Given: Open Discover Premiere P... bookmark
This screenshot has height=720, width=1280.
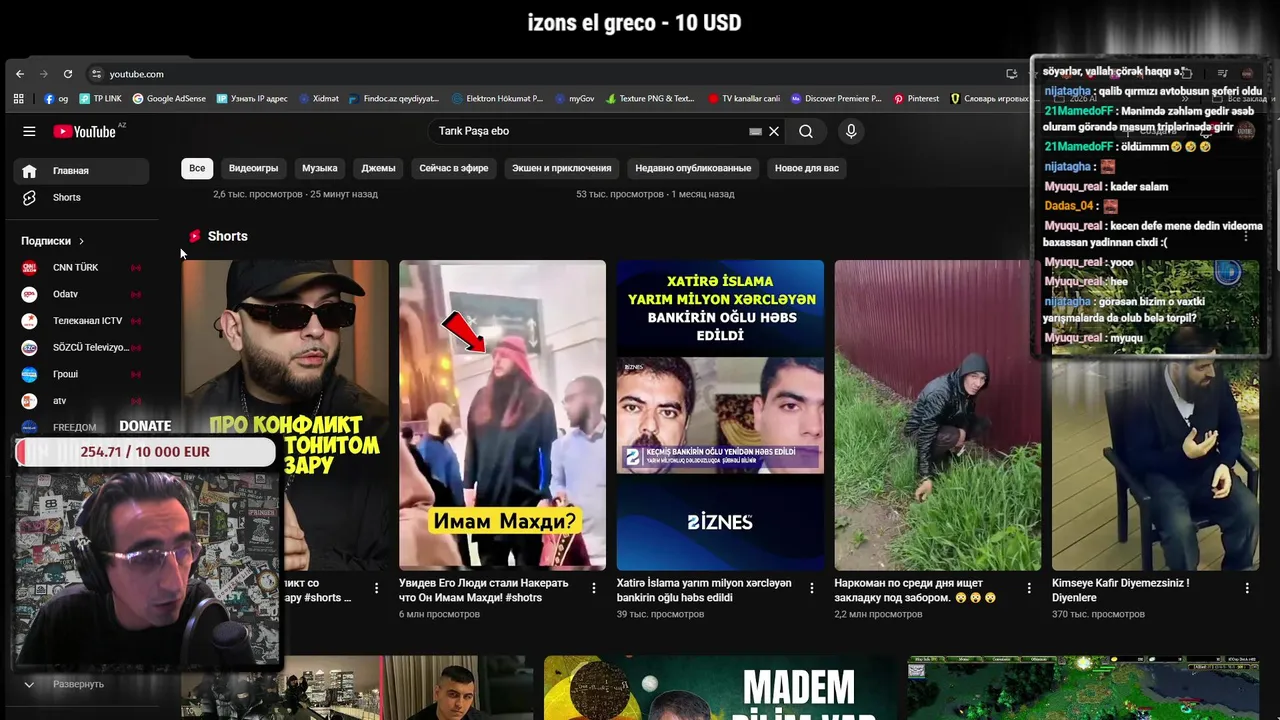Looking at the screenshot, I should click(x=836, y=99).
